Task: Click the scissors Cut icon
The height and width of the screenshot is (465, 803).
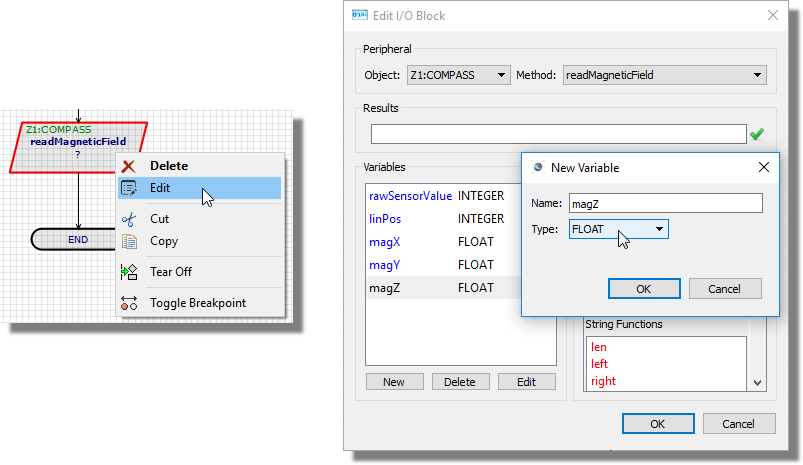Action: (128, 219)
